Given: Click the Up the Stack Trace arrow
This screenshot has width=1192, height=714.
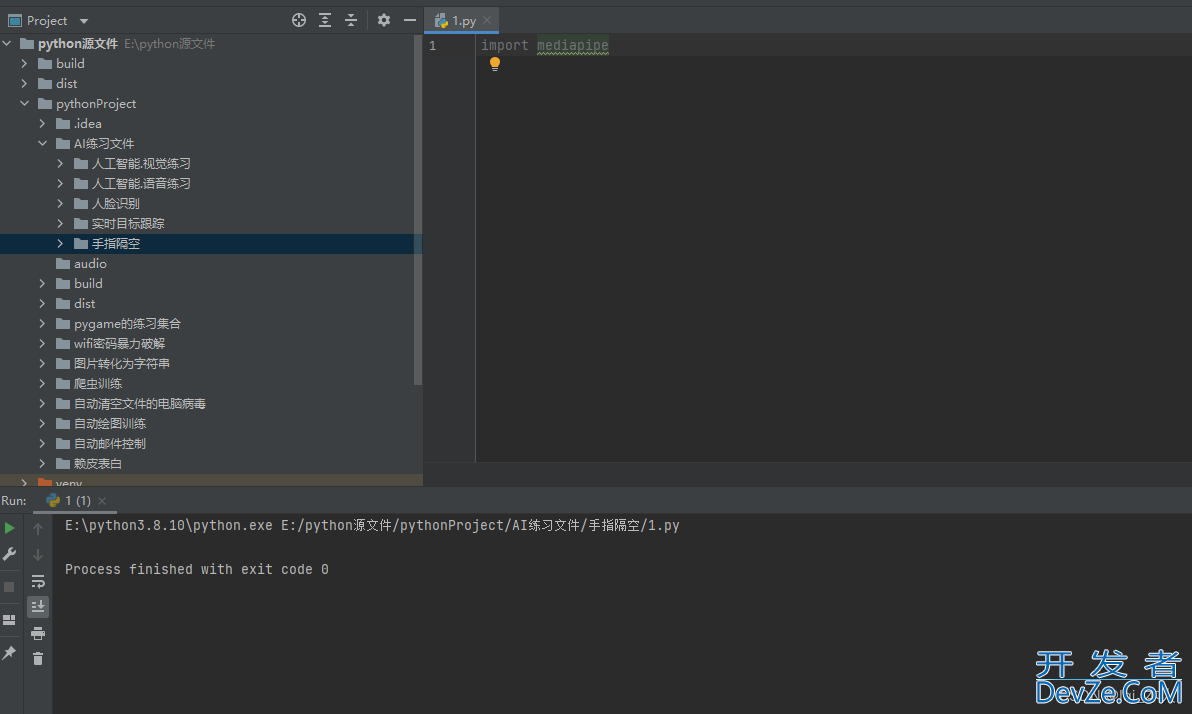Looking at the screenshot, I should click(x=38, y=528).
